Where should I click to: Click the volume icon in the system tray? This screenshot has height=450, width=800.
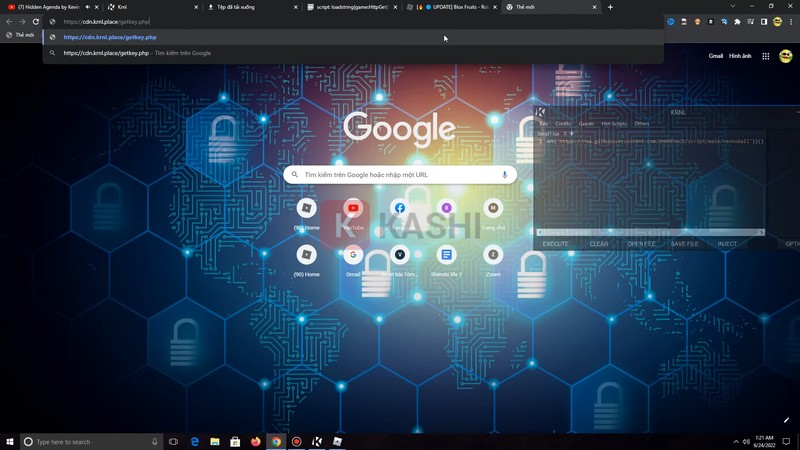point(745,442)
